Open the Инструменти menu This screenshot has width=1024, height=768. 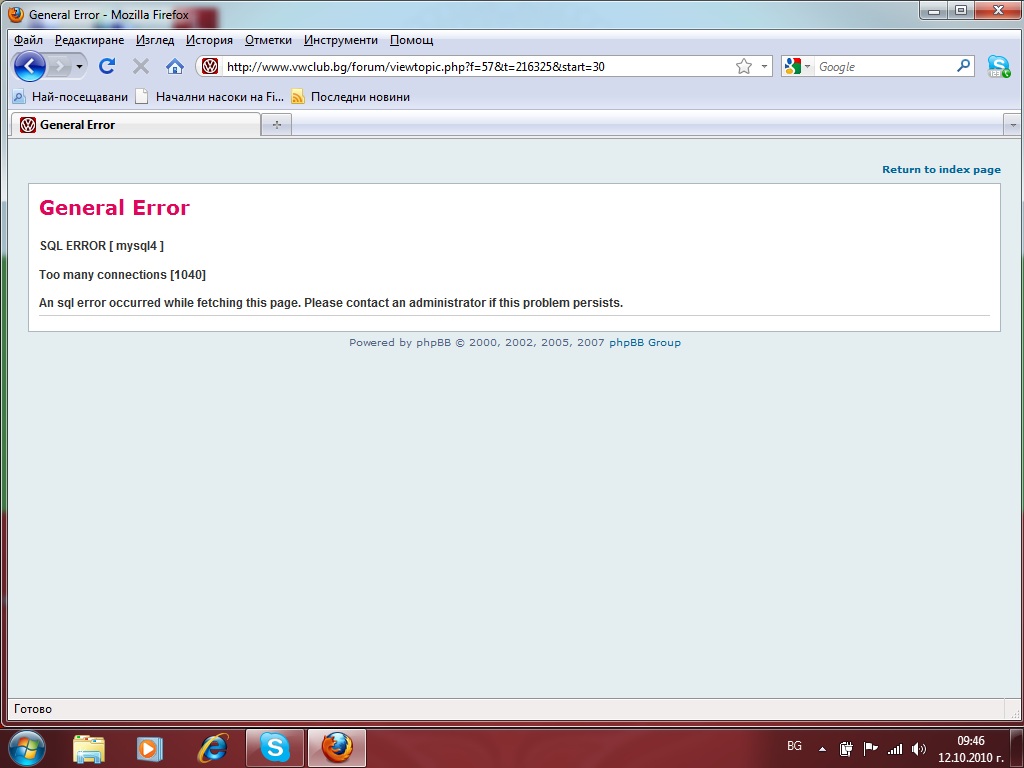341,40
